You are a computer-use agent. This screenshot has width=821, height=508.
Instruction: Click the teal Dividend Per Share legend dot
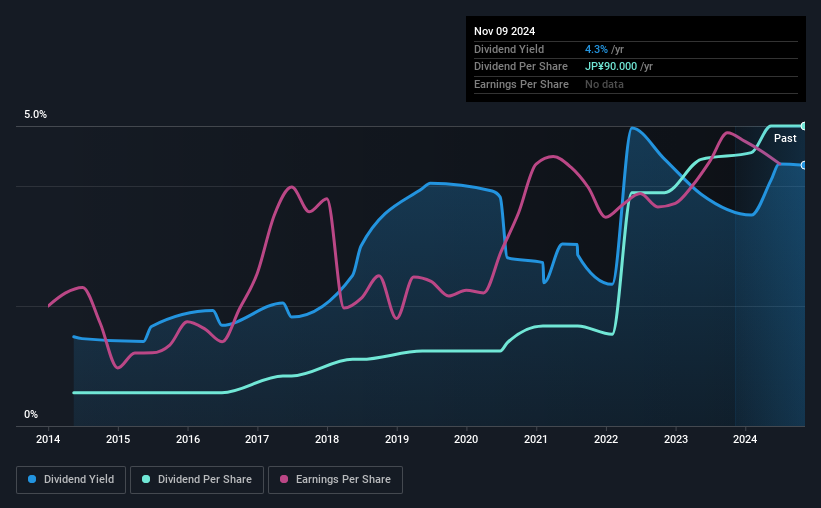tap(146, 479)
